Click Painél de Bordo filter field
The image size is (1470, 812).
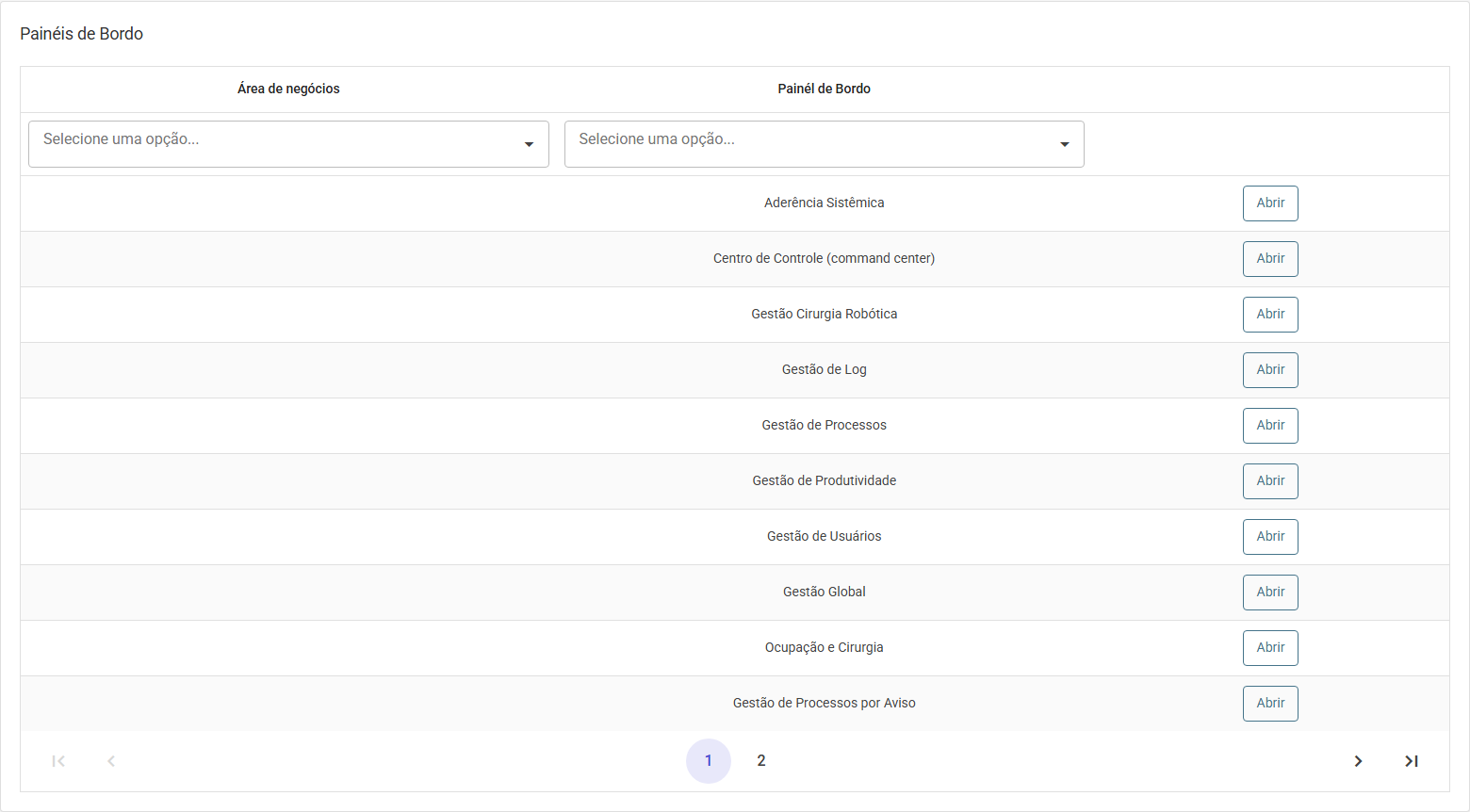(x=825, y=144)
